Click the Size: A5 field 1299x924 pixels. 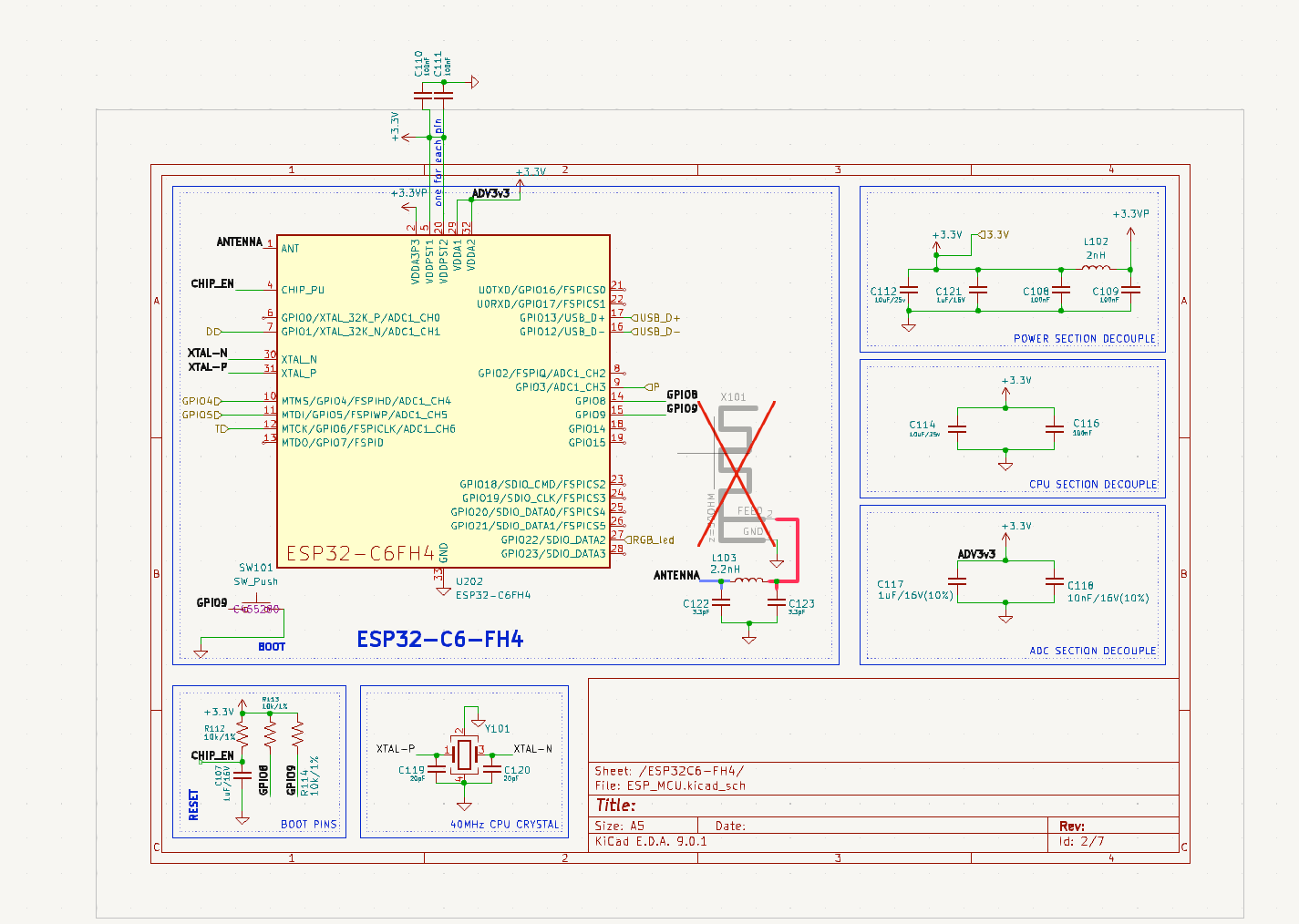pos(620,826)
